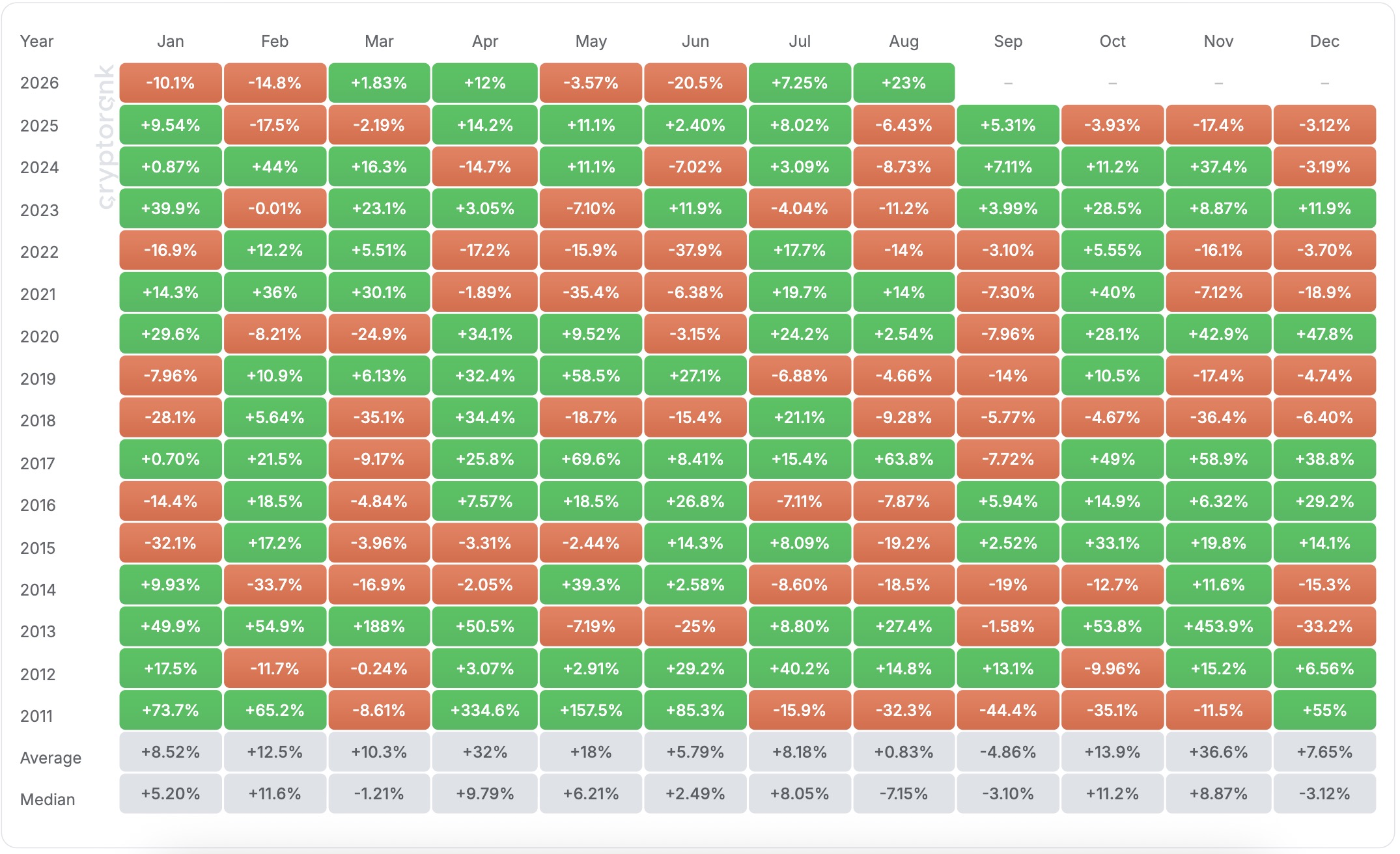Click the Aug median -7.15% cell
Viewport: 1400px width, 854px height.
coord(904,793)
